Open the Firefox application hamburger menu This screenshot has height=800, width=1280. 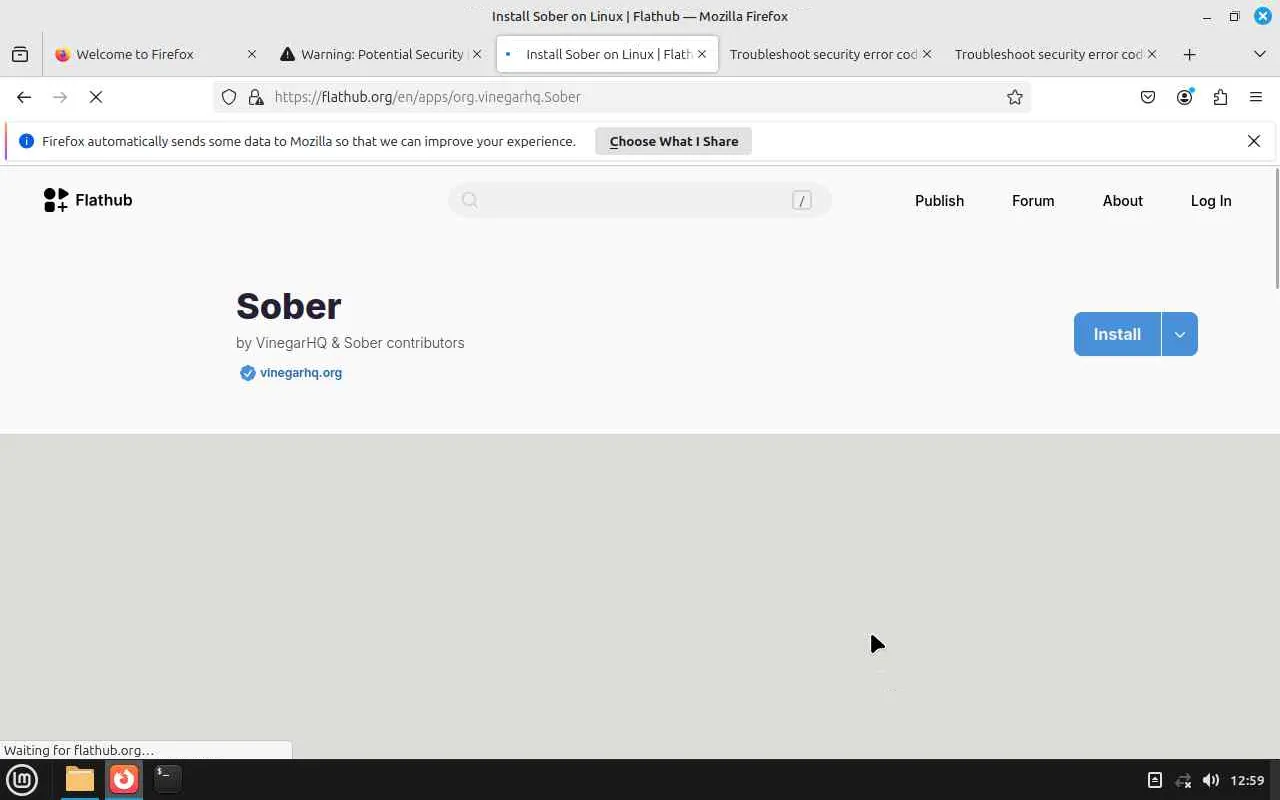(1256, 97)
